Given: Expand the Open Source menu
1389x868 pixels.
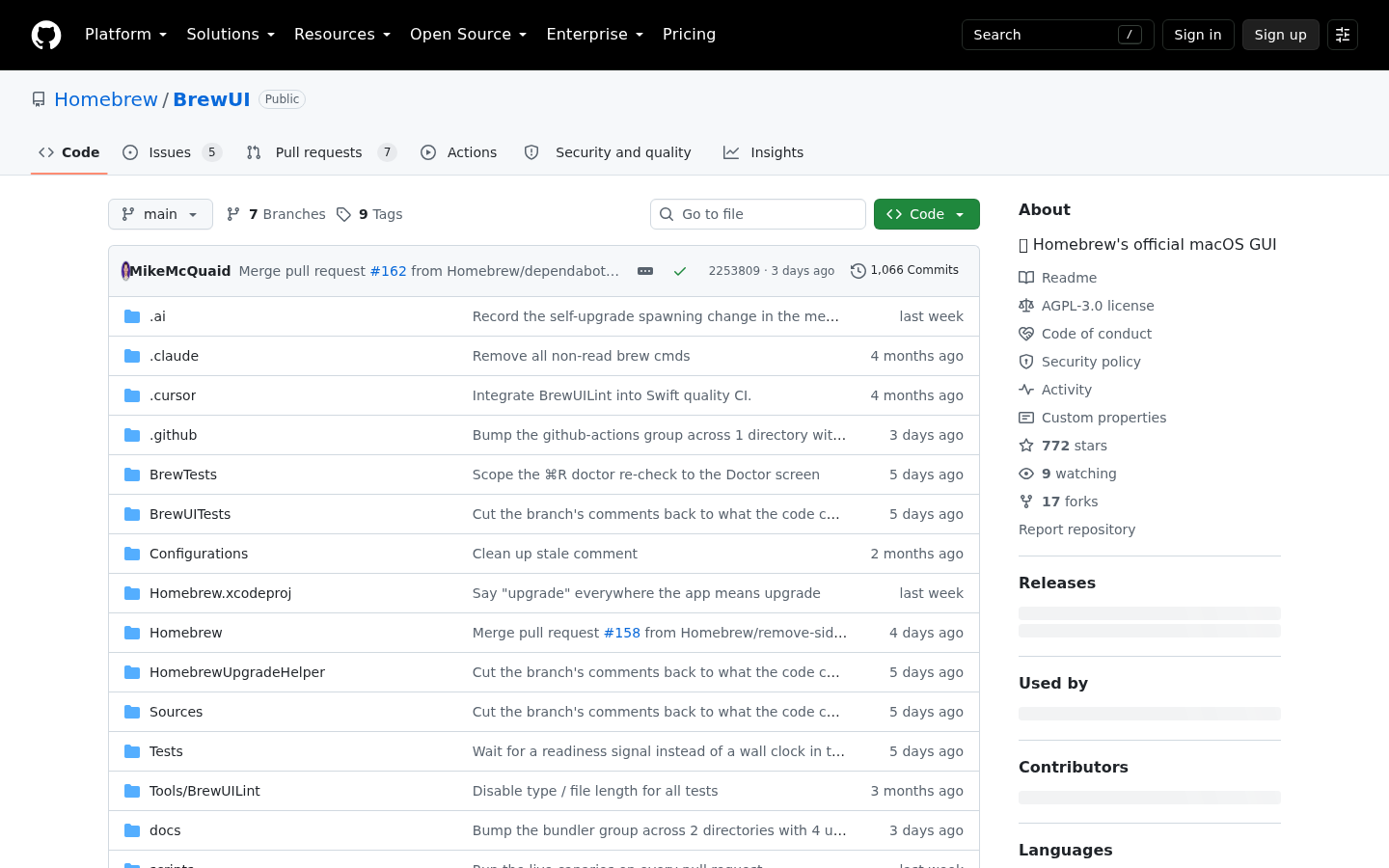Looking at the screenshot, I should click(x=468, y=35).
